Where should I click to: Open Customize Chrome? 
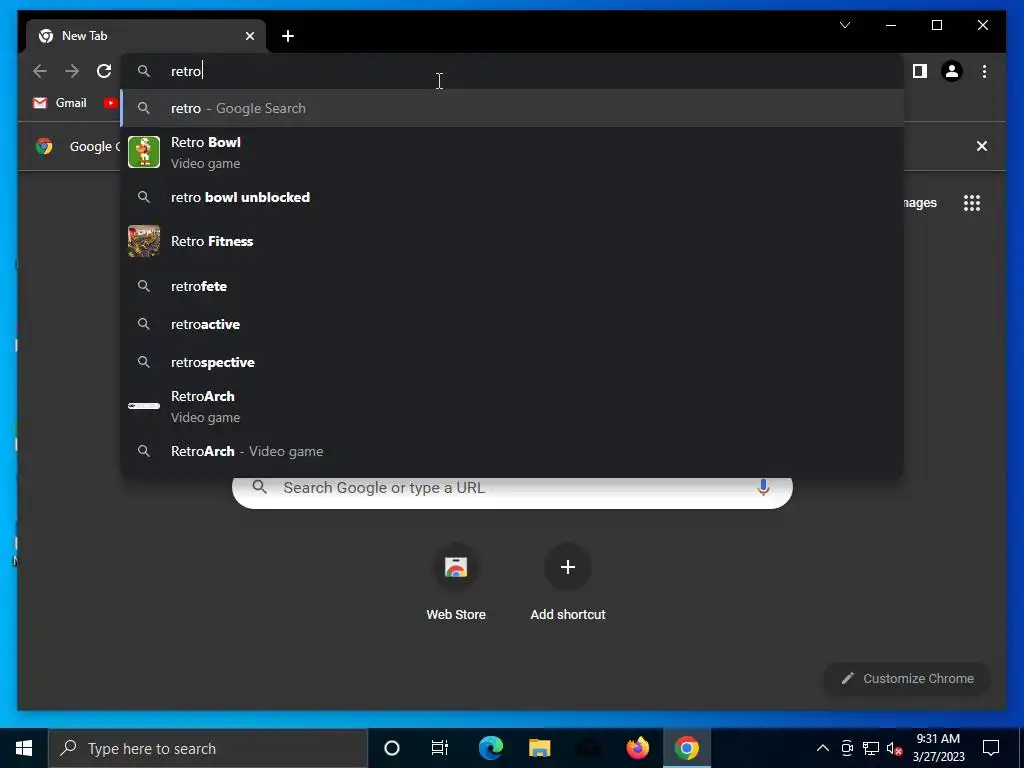(x=908, y=679)
